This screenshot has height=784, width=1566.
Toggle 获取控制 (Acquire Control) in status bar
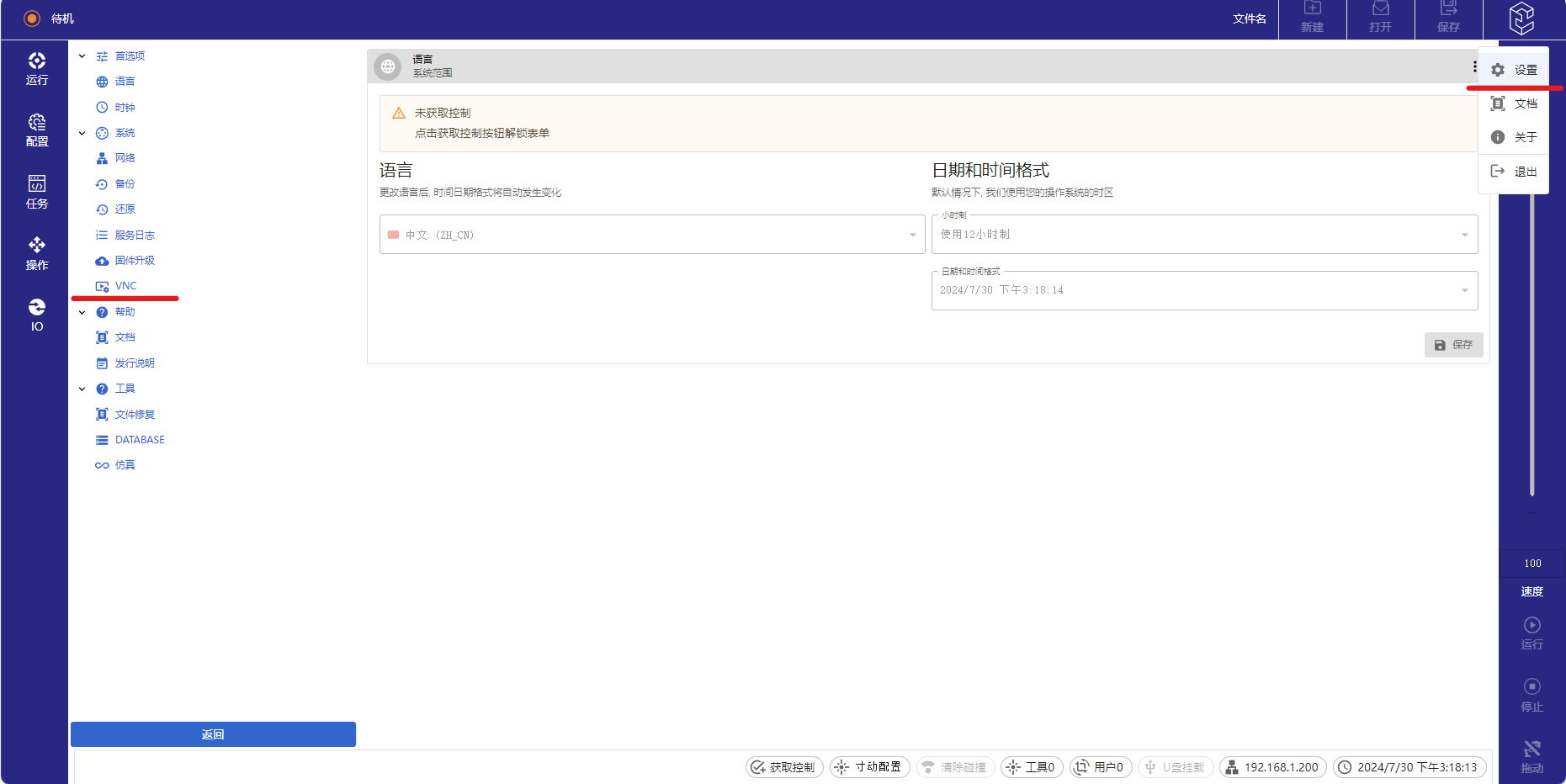(783, 767)
